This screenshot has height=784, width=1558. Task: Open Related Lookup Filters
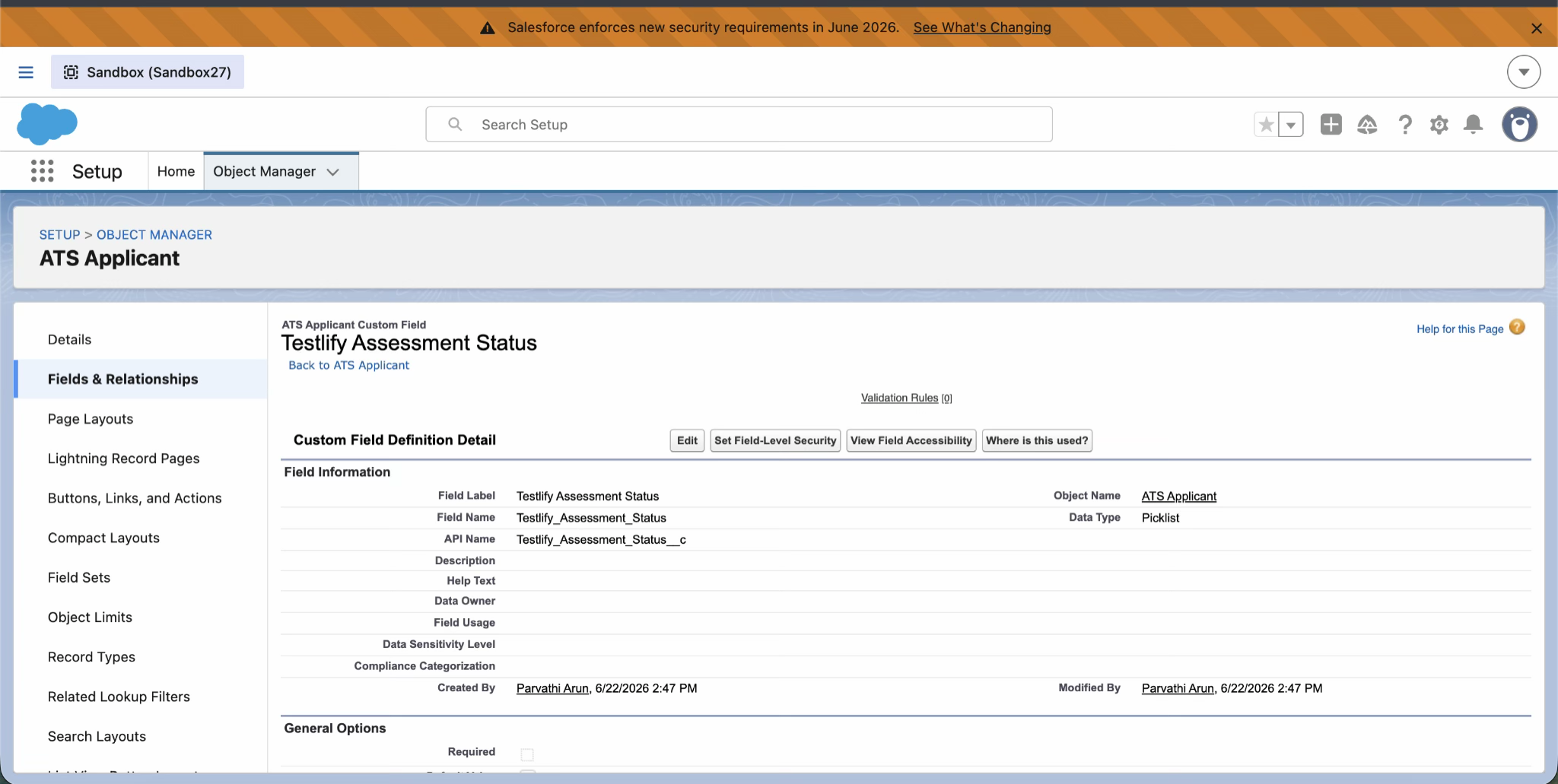tap(119, 697)
